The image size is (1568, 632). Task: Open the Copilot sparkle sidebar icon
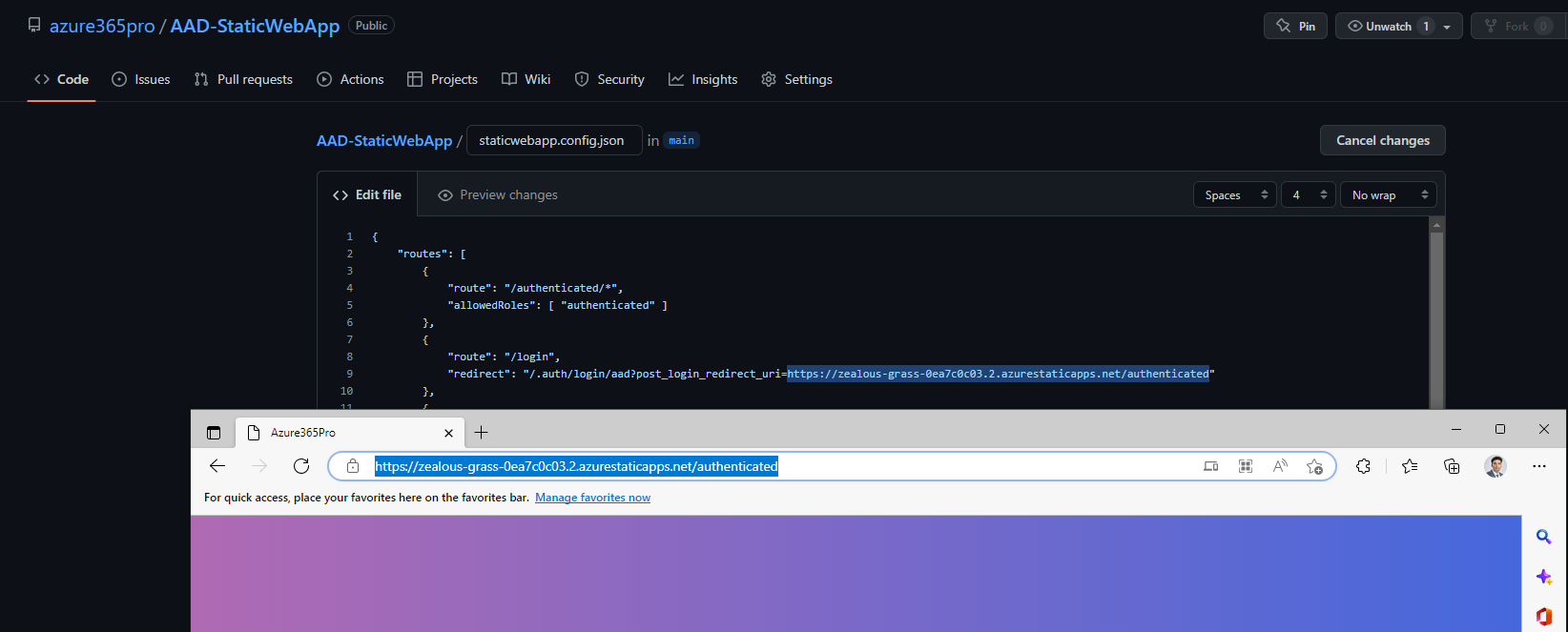[1544, 577]
